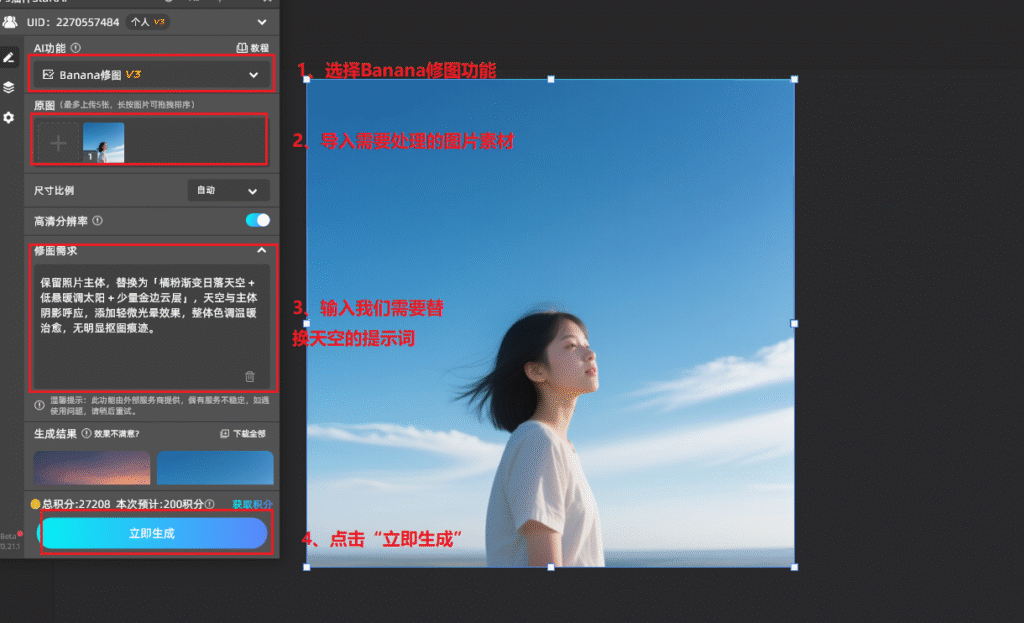Image resolution: width=1024 pixels, height=623 pixels.
Task: Click the trash icon in prompt box
Action: point(250,376)
